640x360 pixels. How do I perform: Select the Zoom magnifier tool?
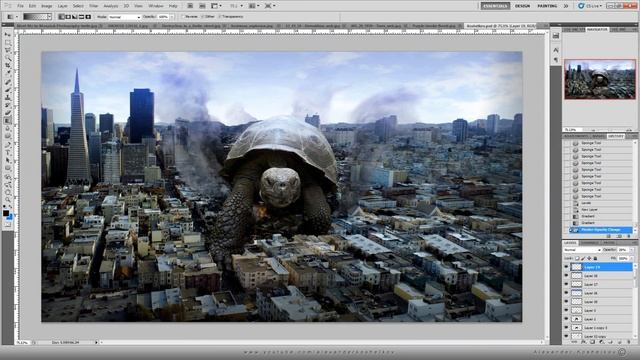coord(8,200)
